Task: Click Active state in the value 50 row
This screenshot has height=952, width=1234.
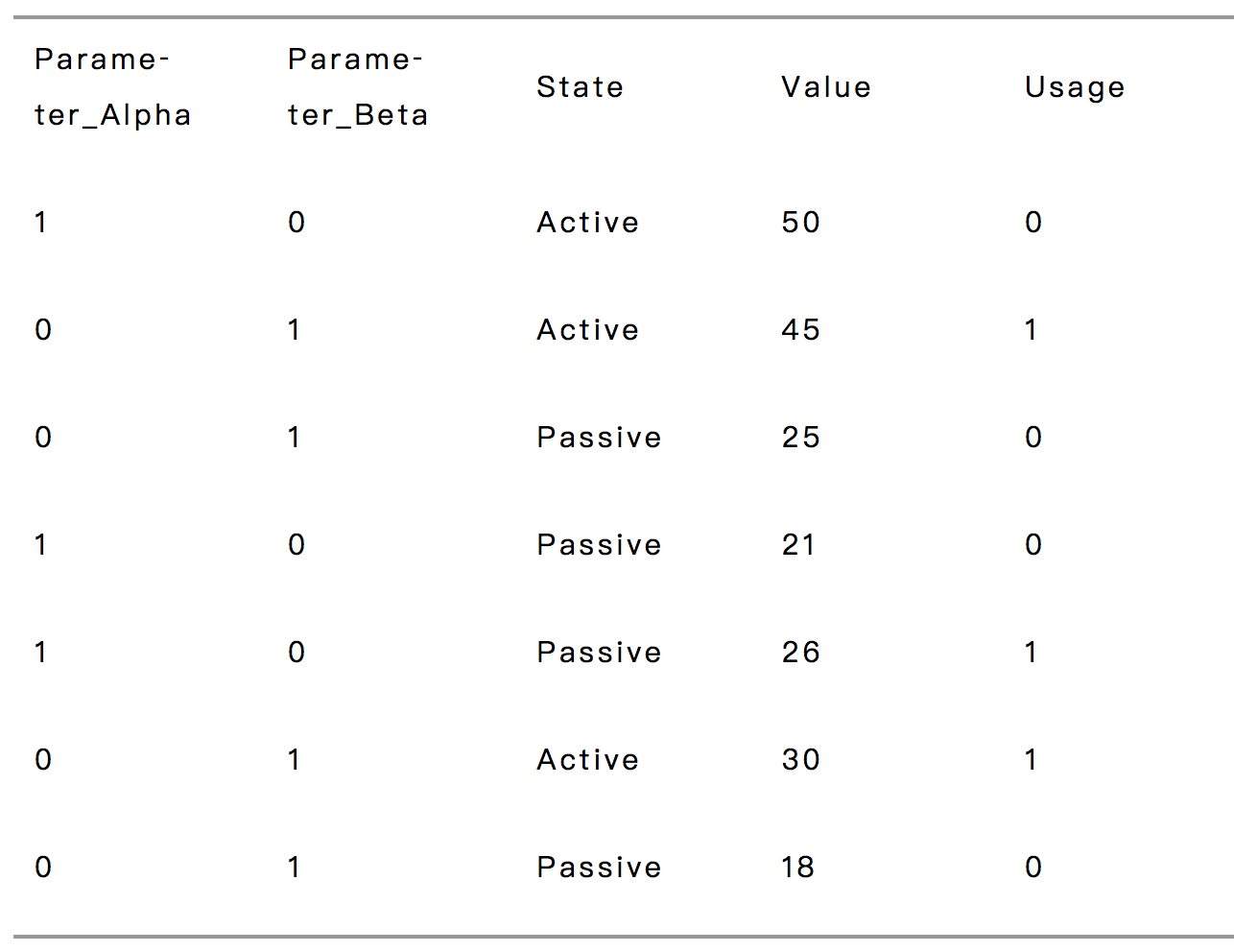Action: tap(587, 223)
